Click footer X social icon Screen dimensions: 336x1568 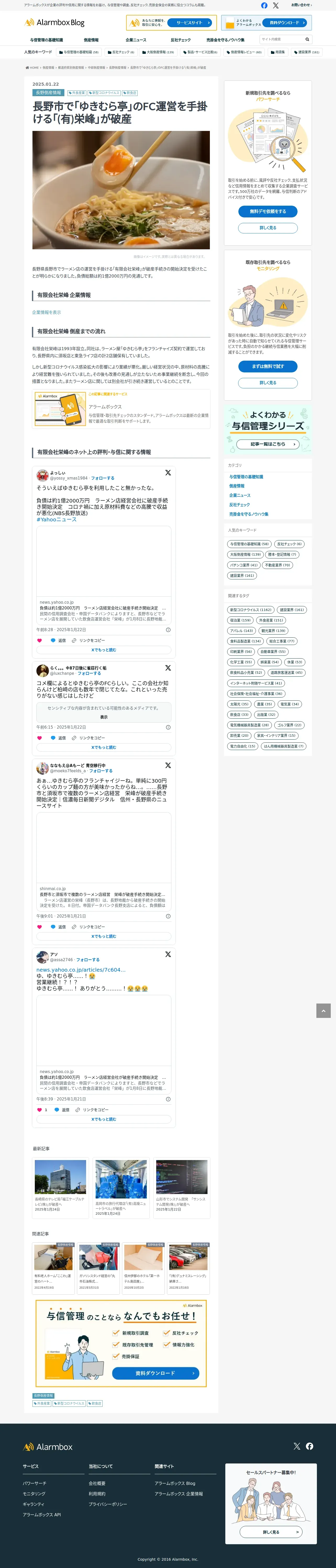click(296, 1446)
